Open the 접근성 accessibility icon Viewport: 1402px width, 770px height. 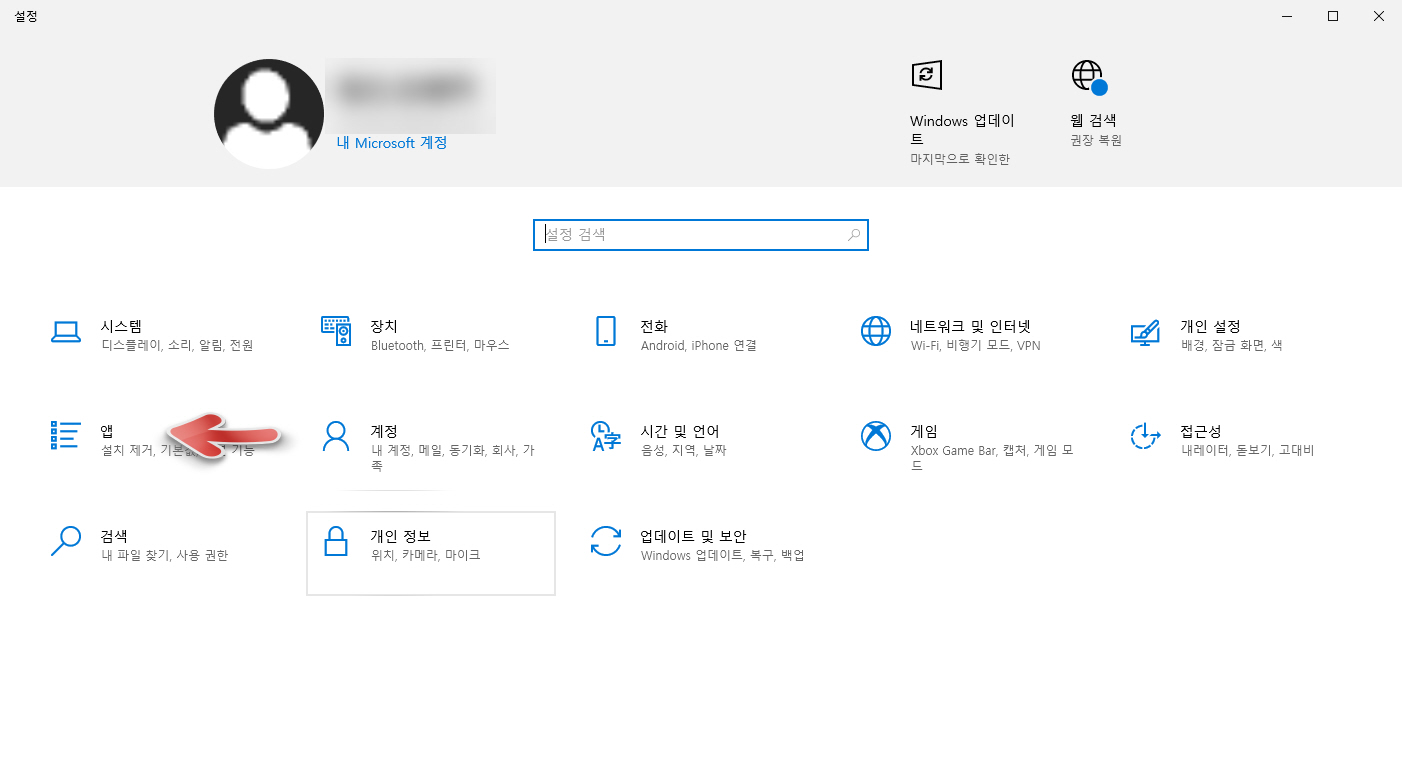click(1145, 436)
